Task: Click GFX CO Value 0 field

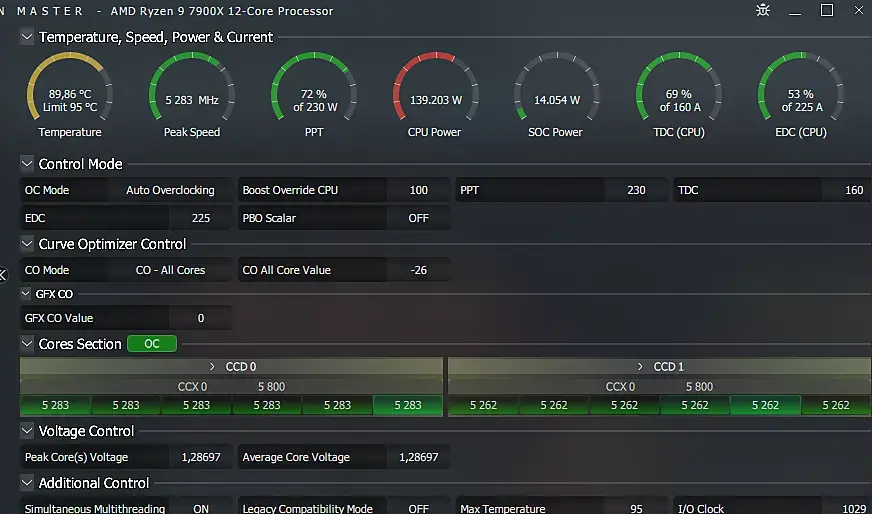Action: 200,318
